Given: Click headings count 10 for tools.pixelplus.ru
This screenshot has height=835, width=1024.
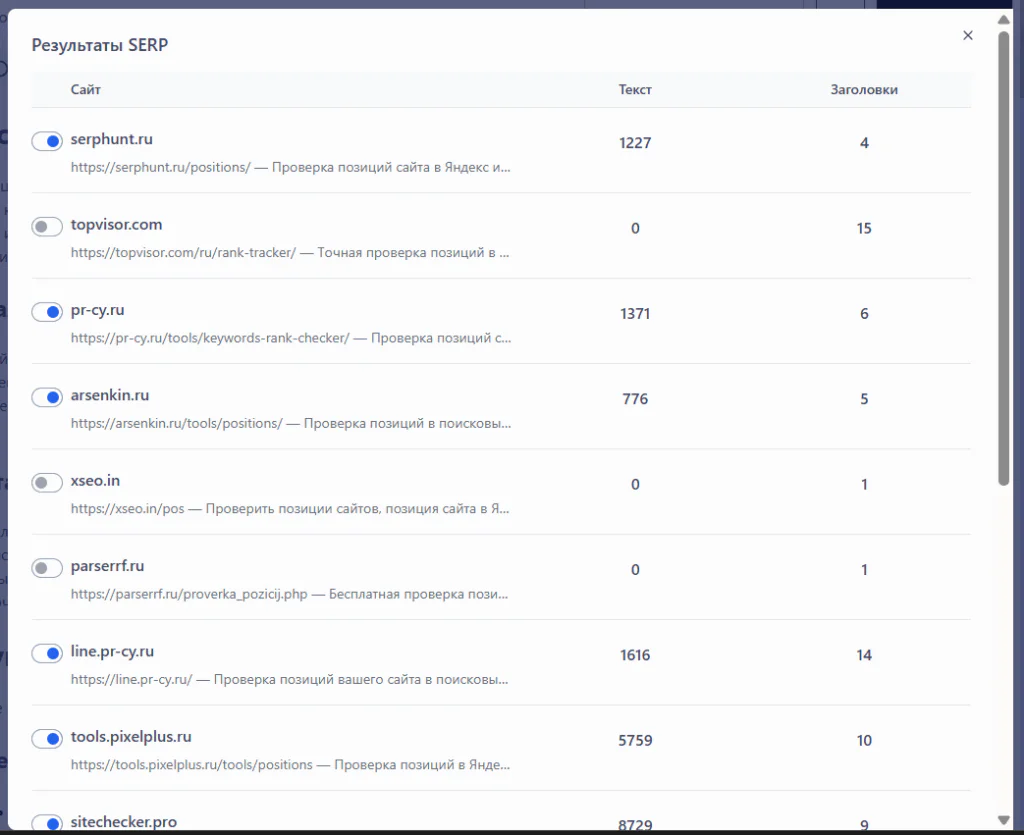Looking at the screenshot, I should click(x=864, y=740).
